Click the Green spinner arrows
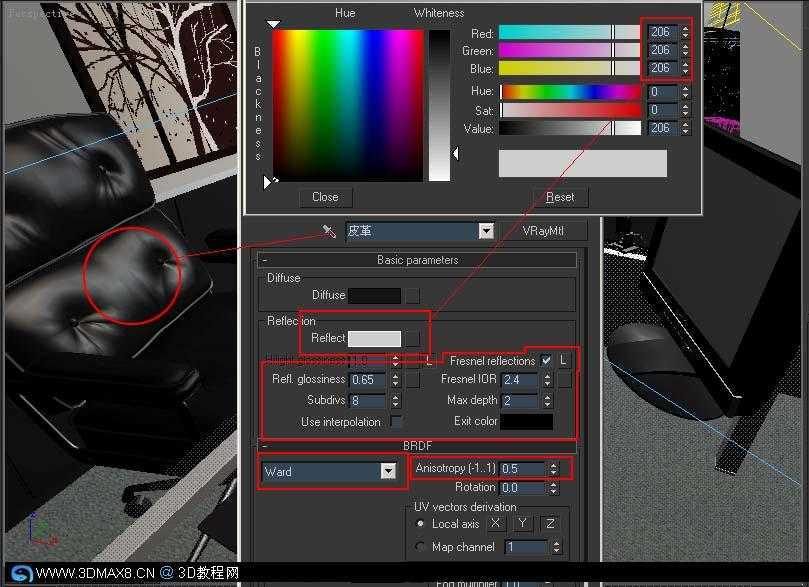This screenshot has width=809, height=587. coord(685,51)
